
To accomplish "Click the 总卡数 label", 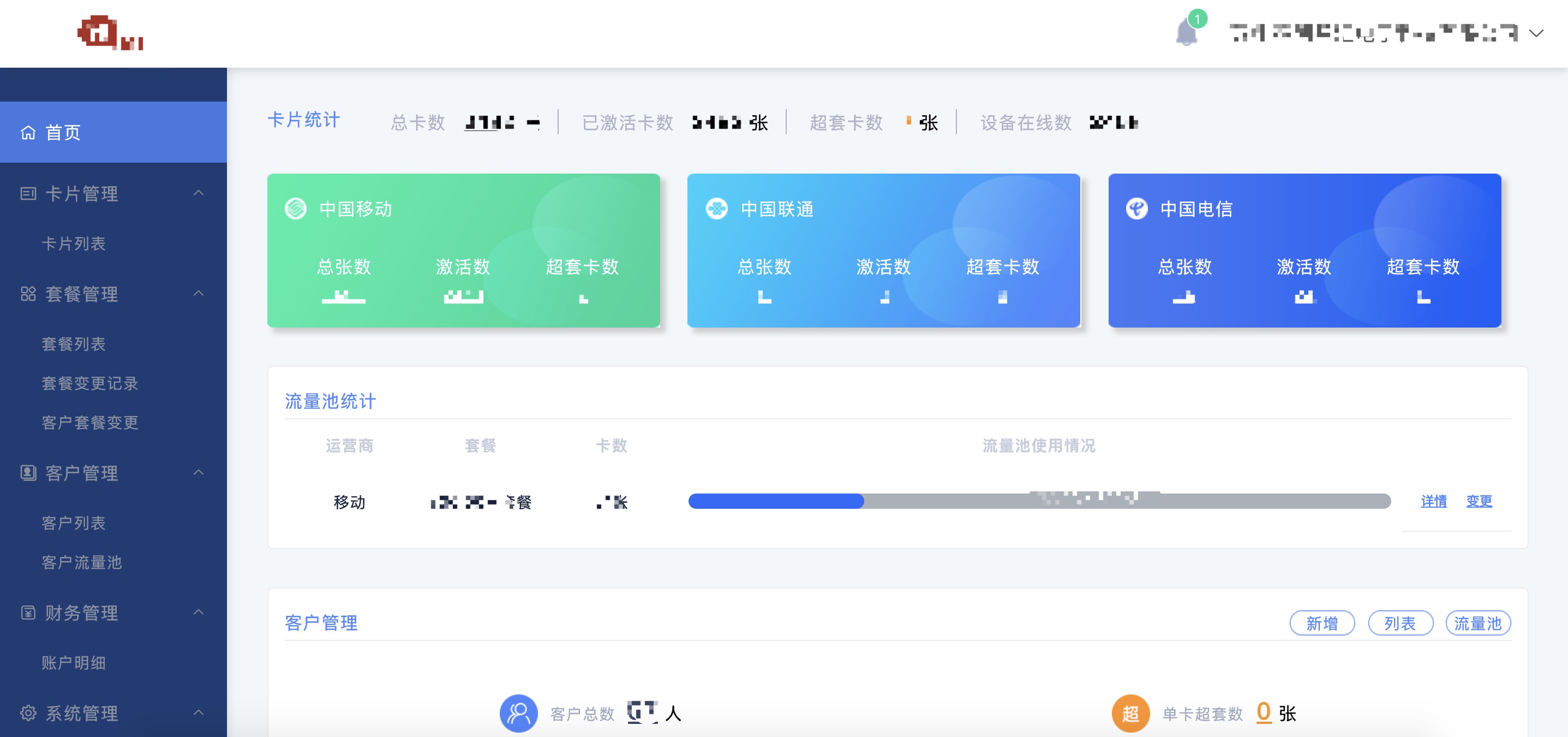I will tap(418, 123).
